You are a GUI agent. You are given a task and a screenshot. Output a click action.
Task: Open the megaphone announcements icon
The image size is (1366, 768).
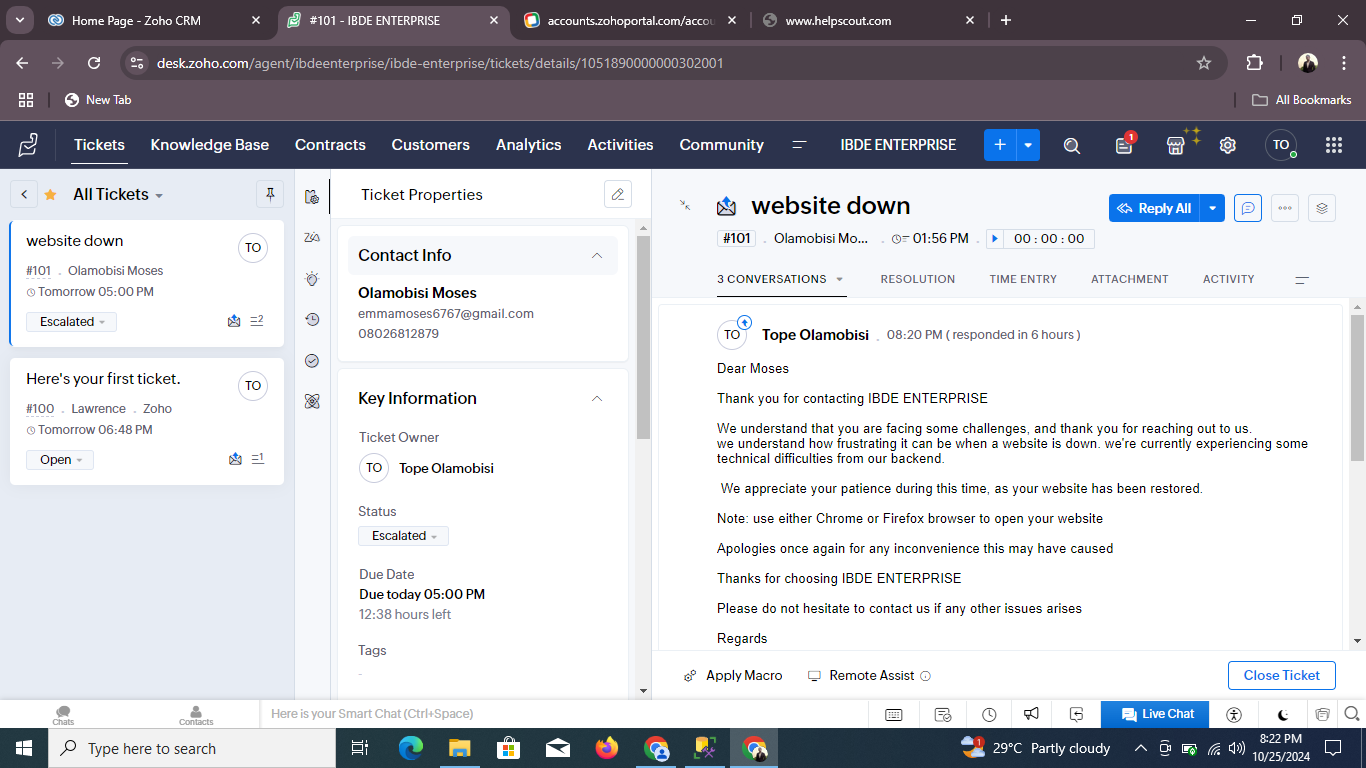point(1031,714)
